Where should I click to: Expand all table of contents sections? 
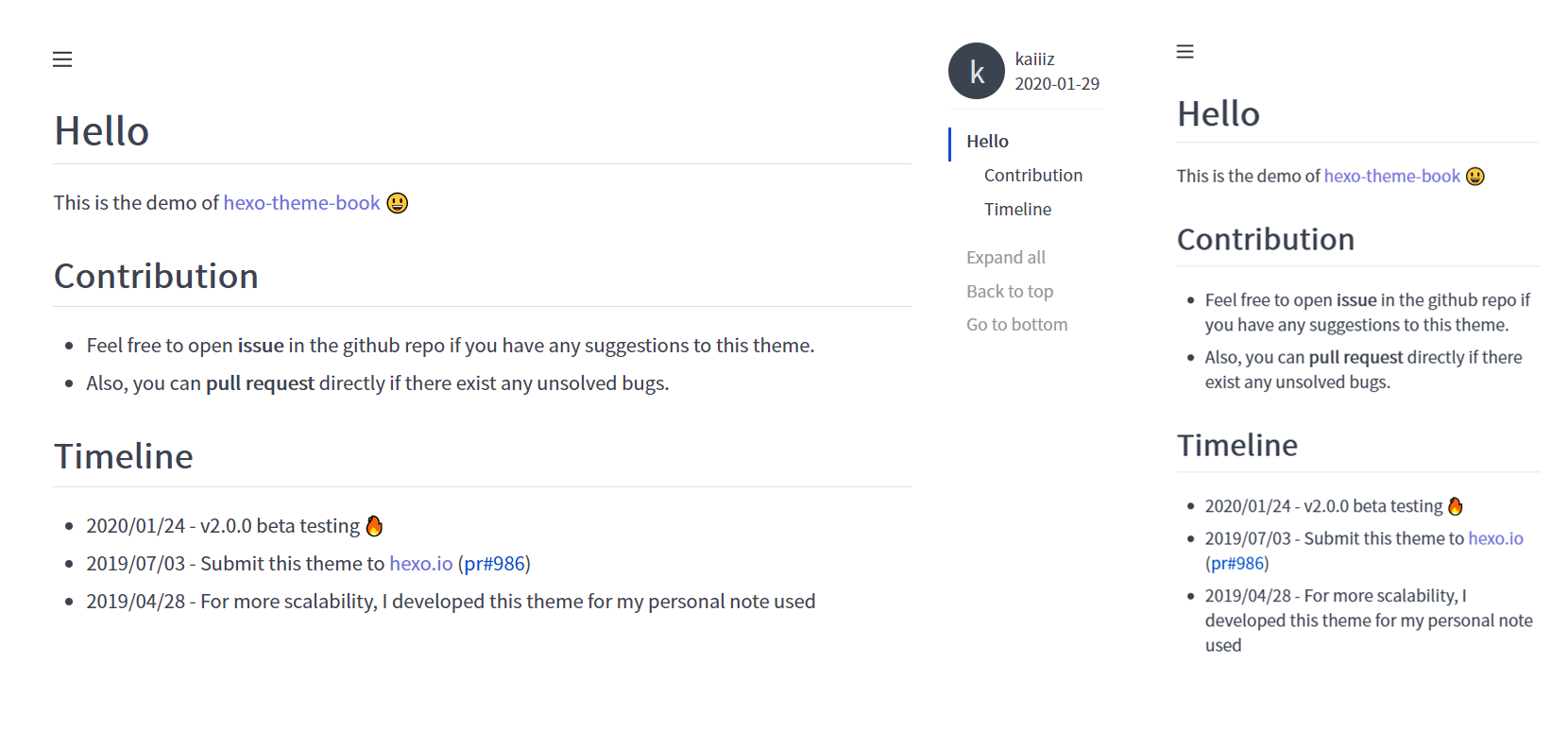coord(1005,258)
